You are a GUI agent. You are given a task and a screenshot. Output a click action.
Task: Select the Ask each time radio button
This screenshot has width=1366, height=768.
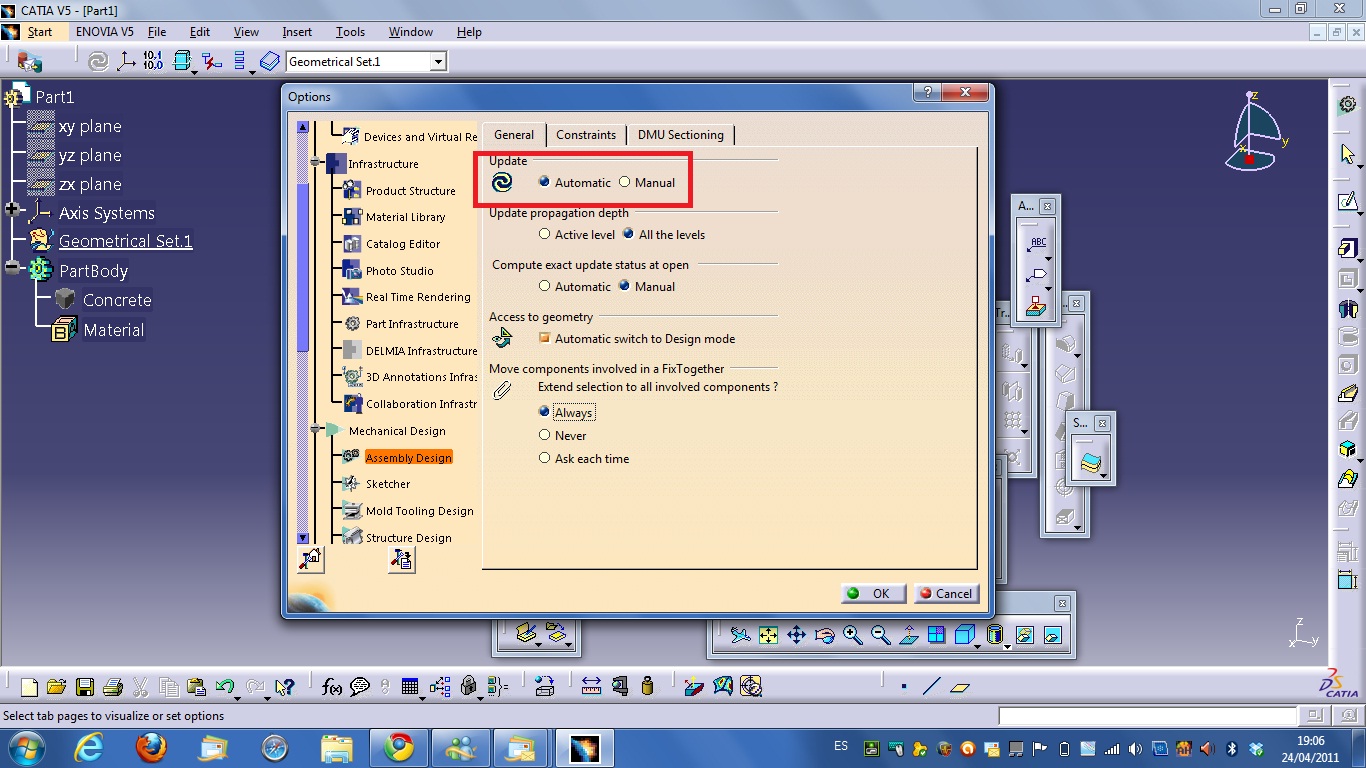(x=544, y=458)
